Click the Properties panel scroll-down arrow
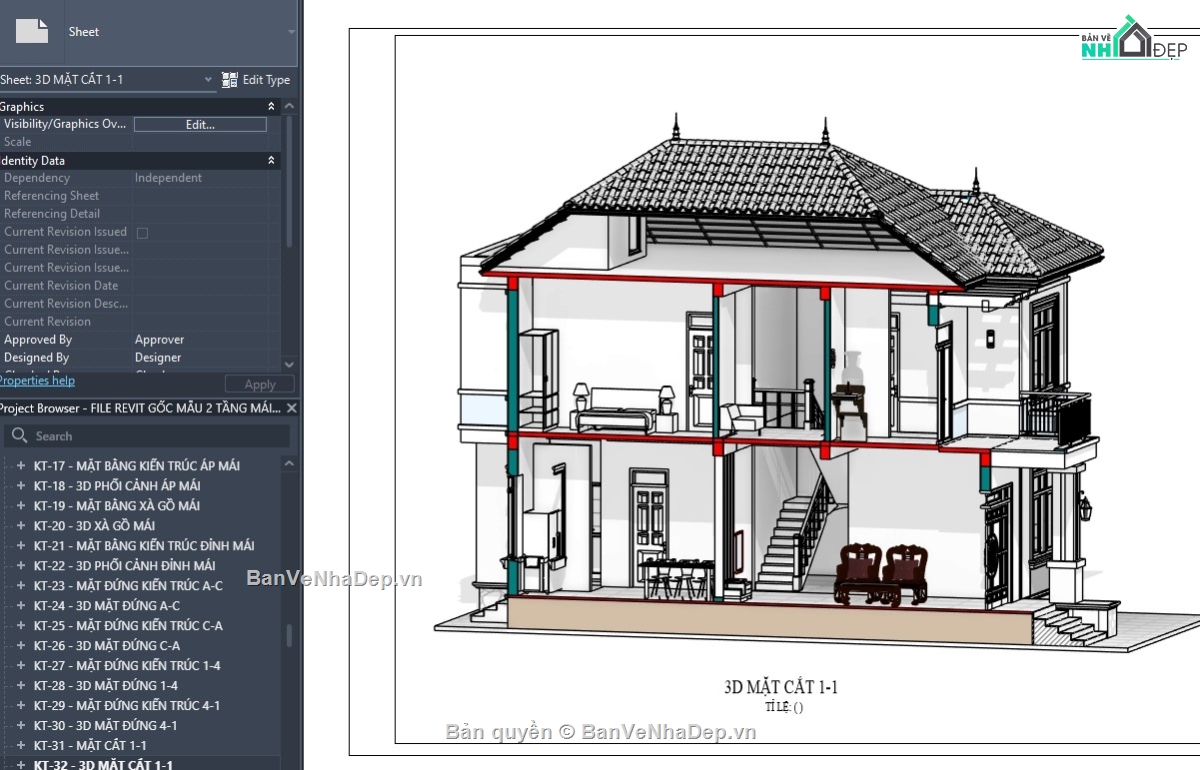Screen dimensions: 1200x770 click(x=290, y=364)
